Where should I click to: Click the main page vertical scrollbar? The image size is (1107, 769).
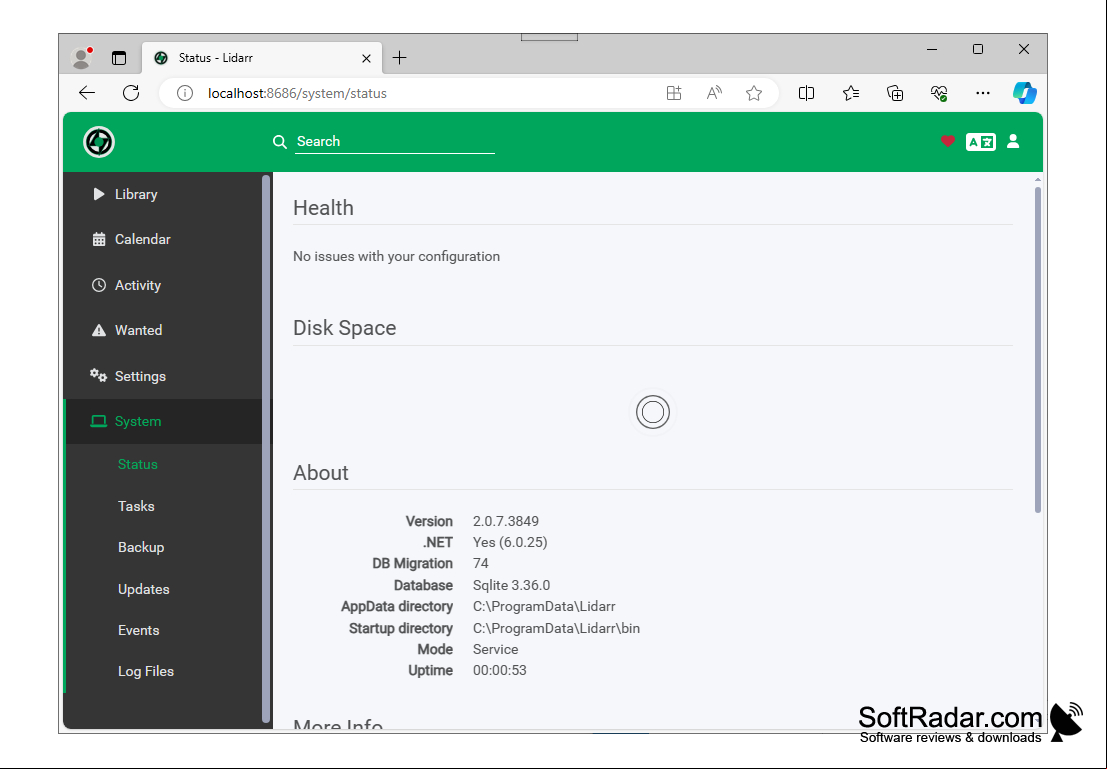1038,350
